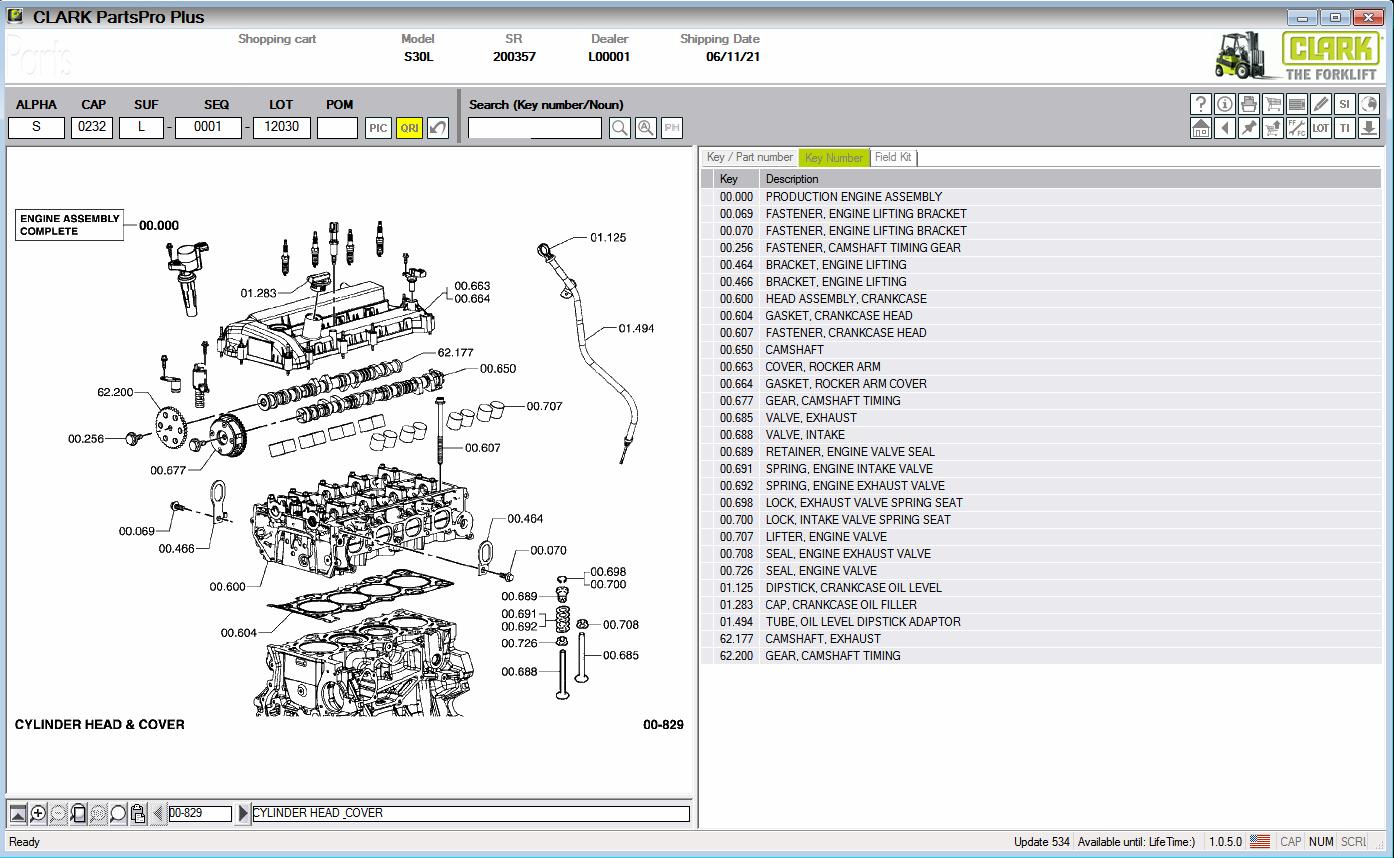Open the shopping cart icon in toolbar

pos(1273,104)
